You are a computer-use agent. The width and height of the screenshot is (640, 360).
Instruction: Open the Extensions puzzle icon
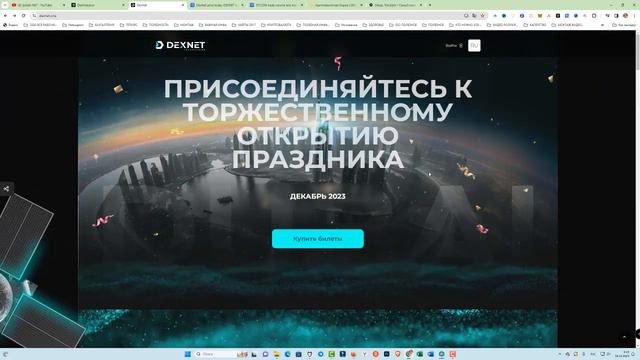point(594,16)
